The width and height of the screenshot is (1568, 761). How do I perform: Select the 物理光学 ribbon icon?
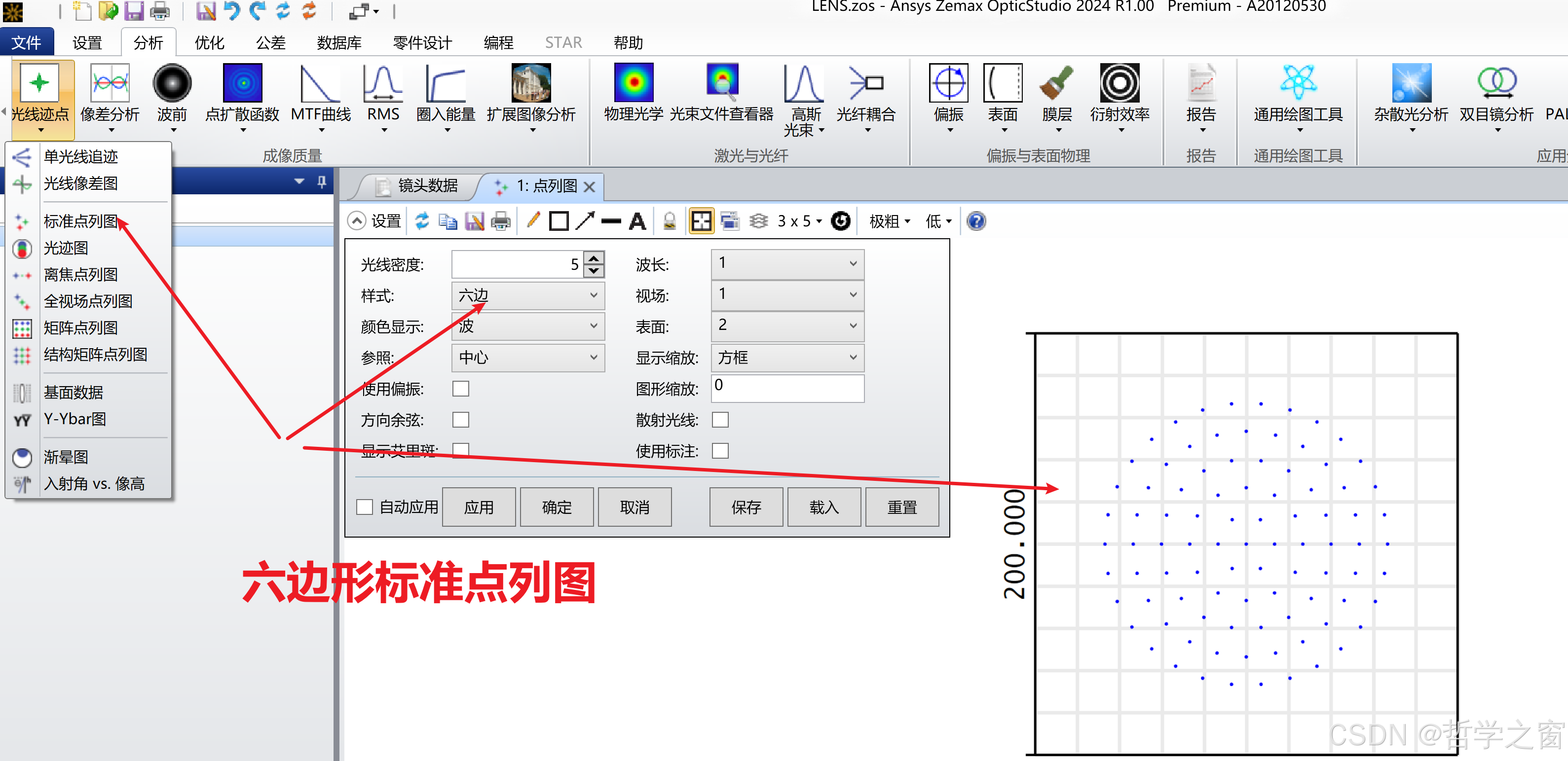pyautogui.click(x=633, y=84)
